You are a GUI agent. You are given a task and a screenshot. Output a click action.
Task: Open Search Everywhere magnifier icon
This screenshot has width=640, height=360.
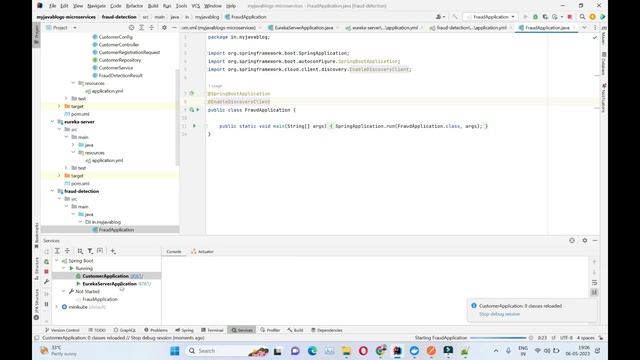(x=582, y=17)
